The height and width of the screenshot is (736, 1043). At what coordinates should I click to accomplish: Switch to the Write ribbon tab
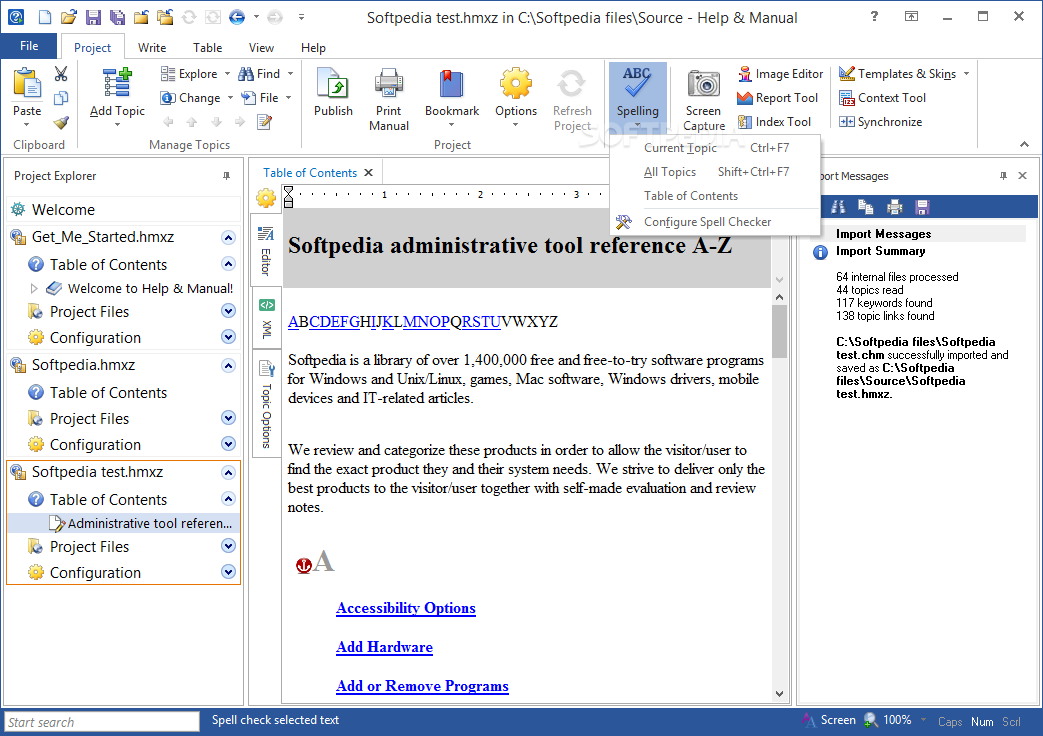pyautogui.click(x=152, y=48)
